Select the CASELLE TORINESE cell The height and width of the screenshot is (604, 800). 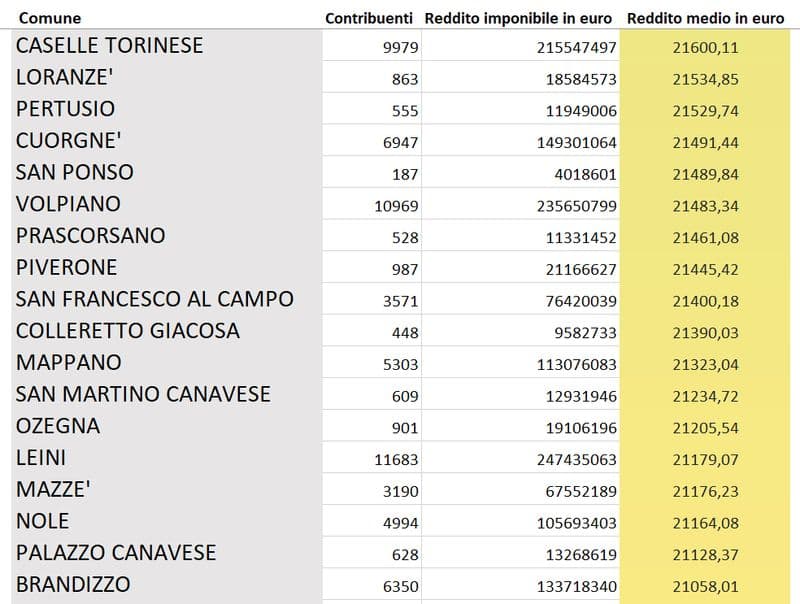click(110, 45)
